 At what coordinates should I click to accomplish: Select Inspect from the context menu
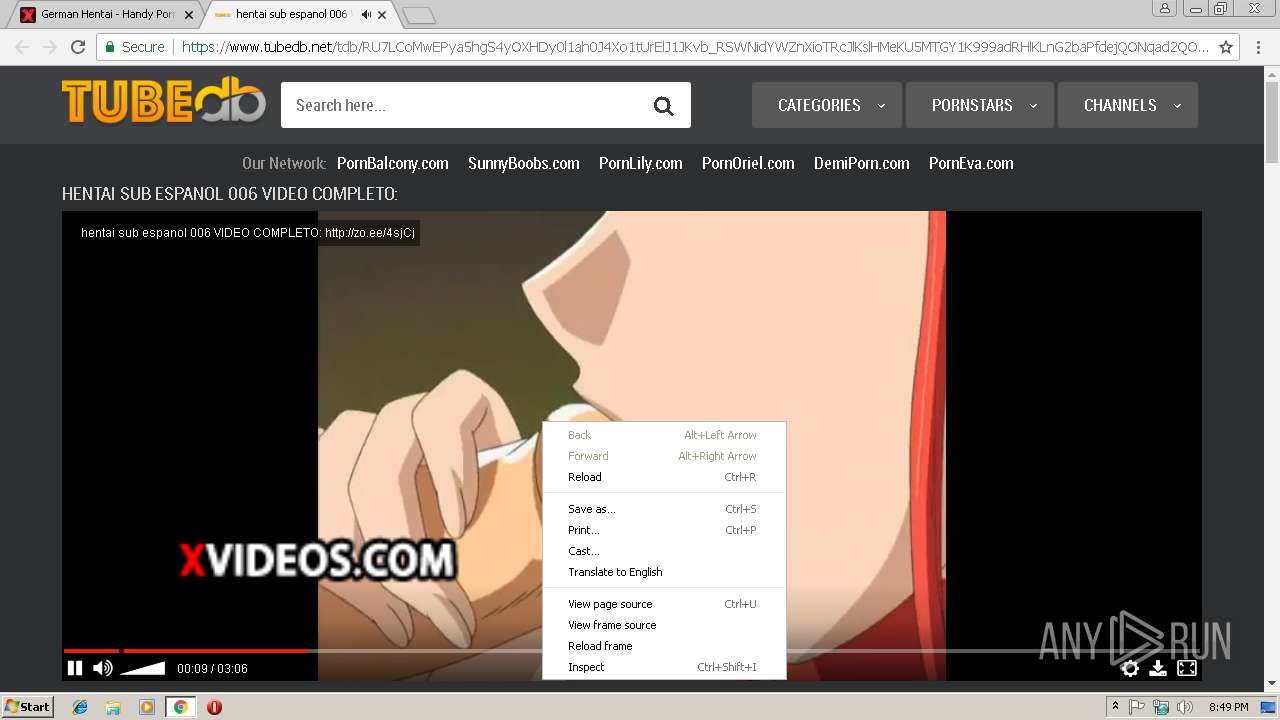click(664, 667)
